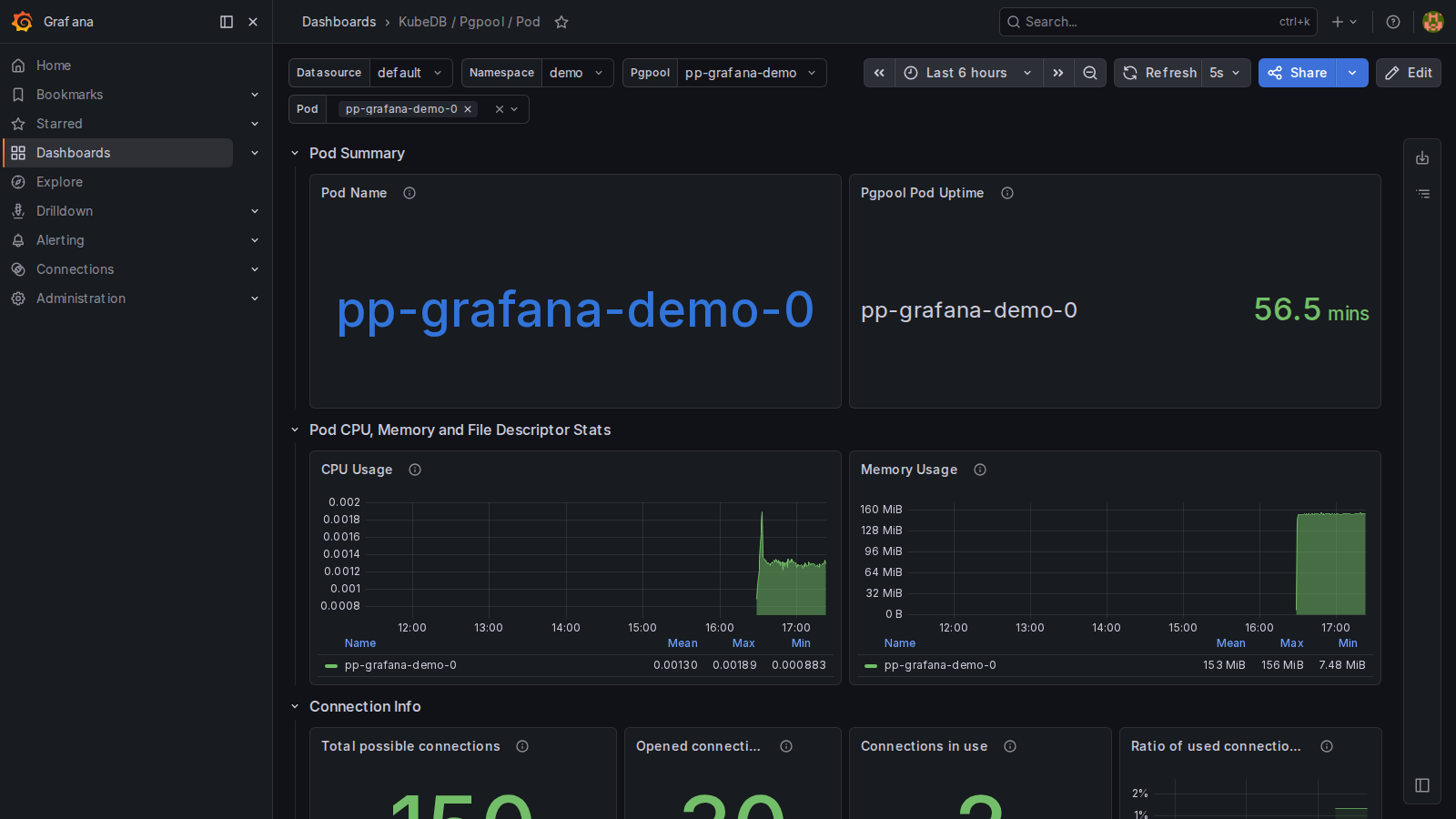The image size is (1456, 819).
Task: Expand the Alerting chevron
Action: point(255,240)
